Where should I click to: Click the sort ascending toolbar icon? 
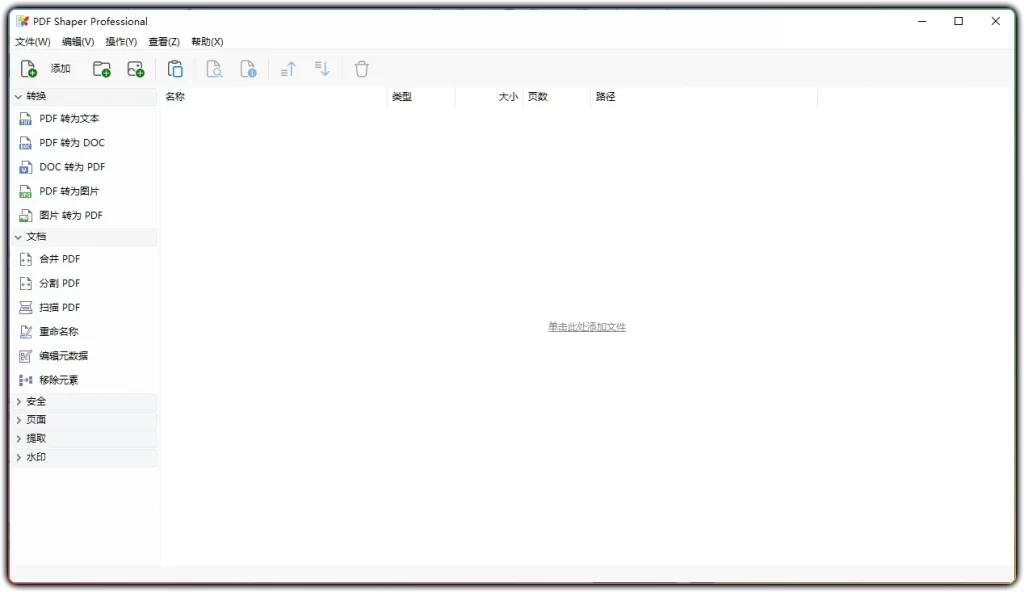click(x=287, y=68)
